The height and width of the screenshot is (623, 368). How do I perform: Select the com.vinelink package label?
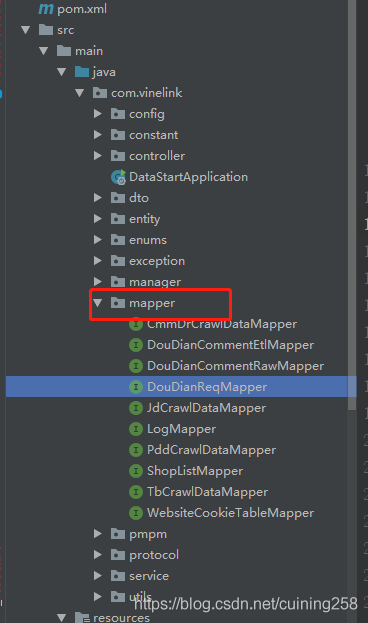coord(147,93)
